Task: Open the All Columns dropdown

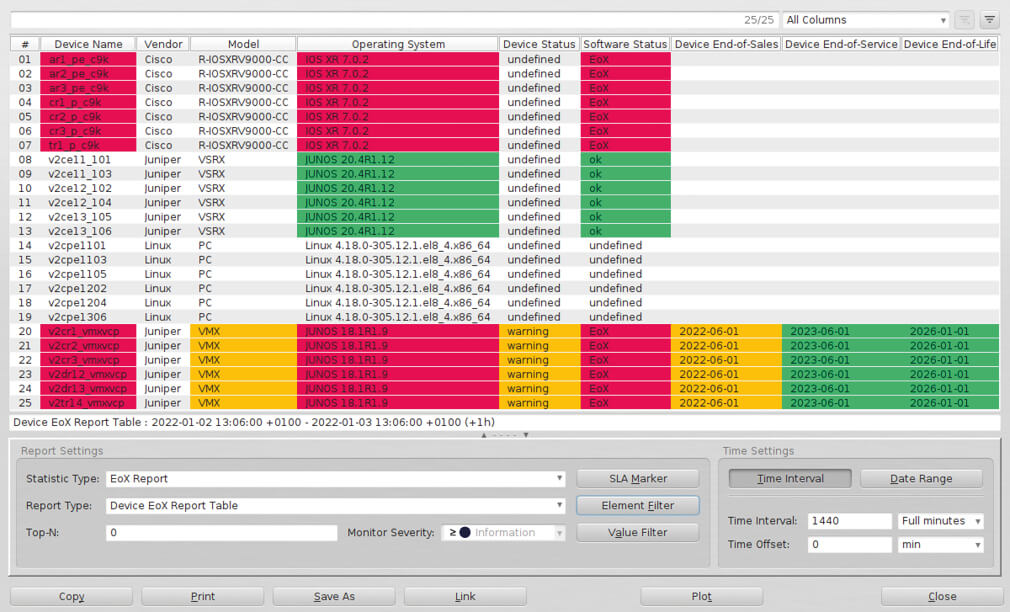Action: [x=866, y=20]
